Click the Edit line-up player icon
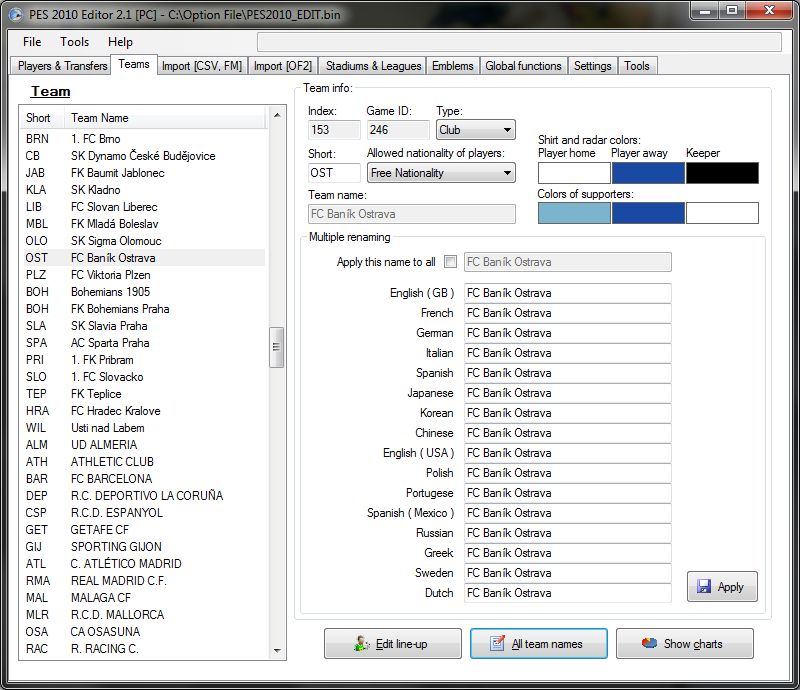This screenshot has width=800, height=690. pos(362,644)
